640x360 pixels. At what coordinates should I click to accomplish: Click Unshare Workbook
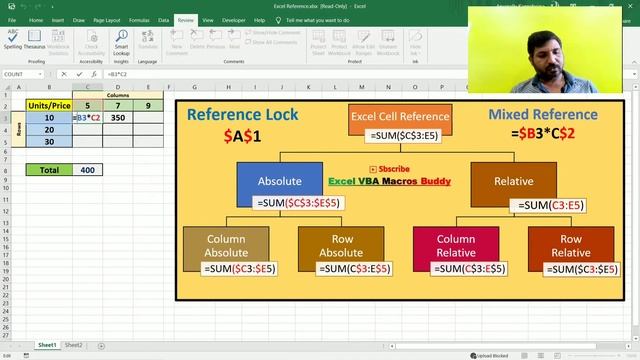coord(388,42)
